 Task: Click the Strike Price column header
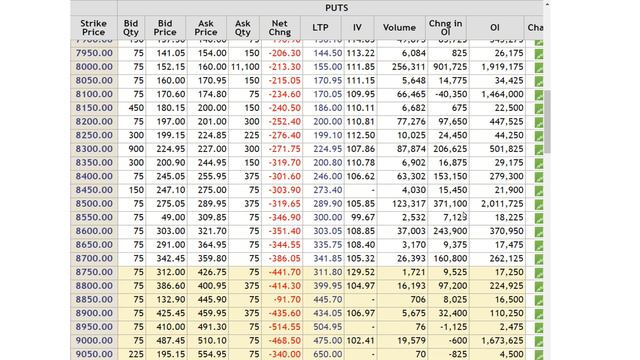93,28
